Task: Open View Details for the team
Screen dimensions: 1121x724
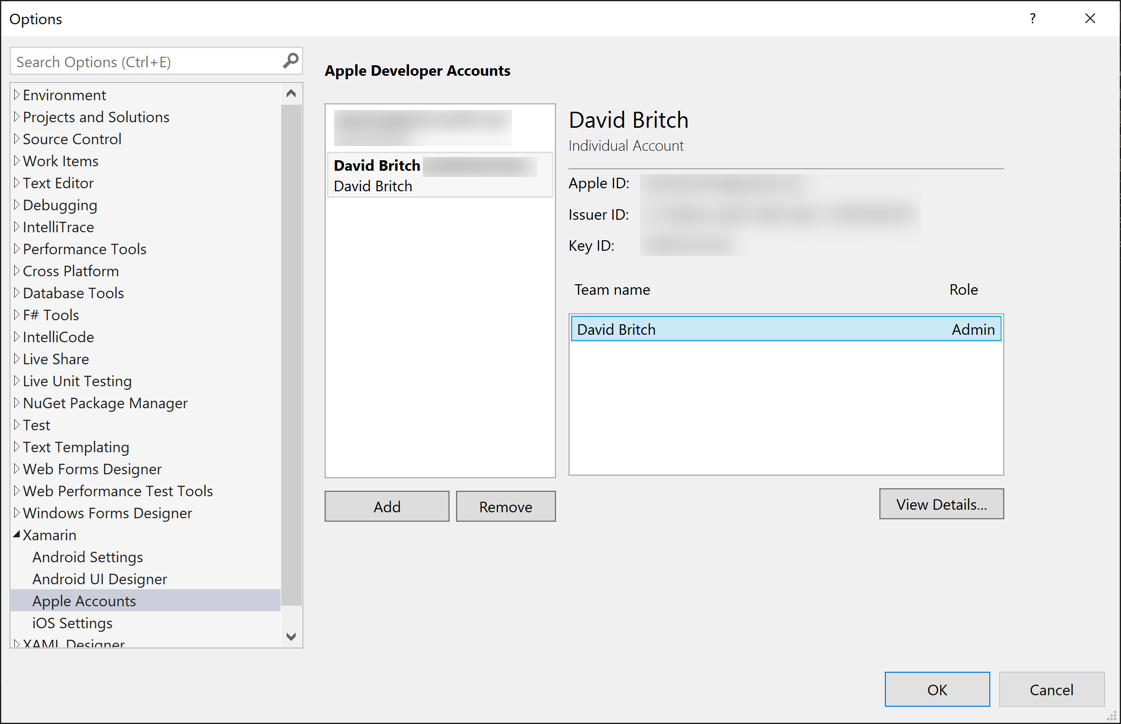Action: [x=941, y=503]
